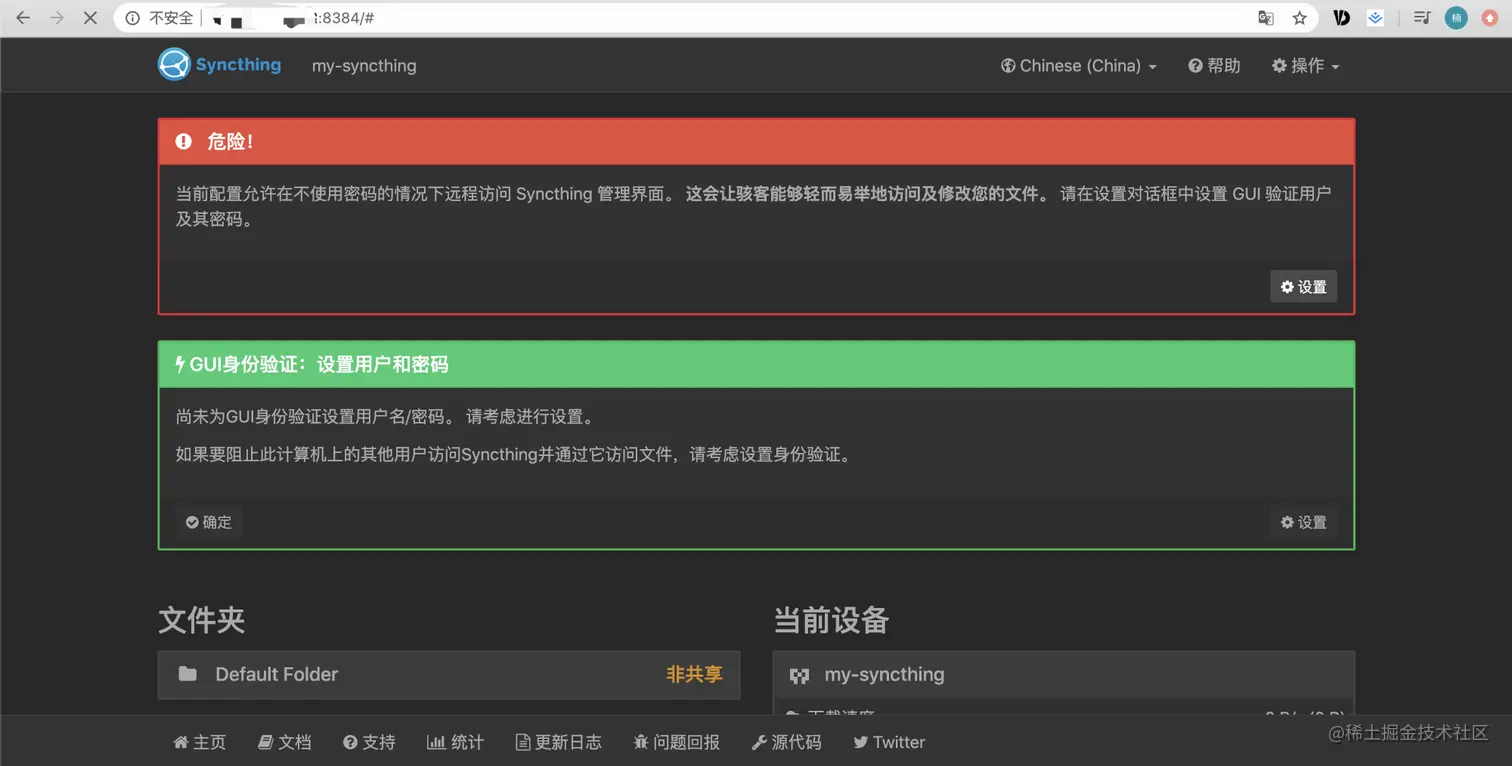
Task: Expand the my-syncthing device row
Action: click(x=1064, y=675)
